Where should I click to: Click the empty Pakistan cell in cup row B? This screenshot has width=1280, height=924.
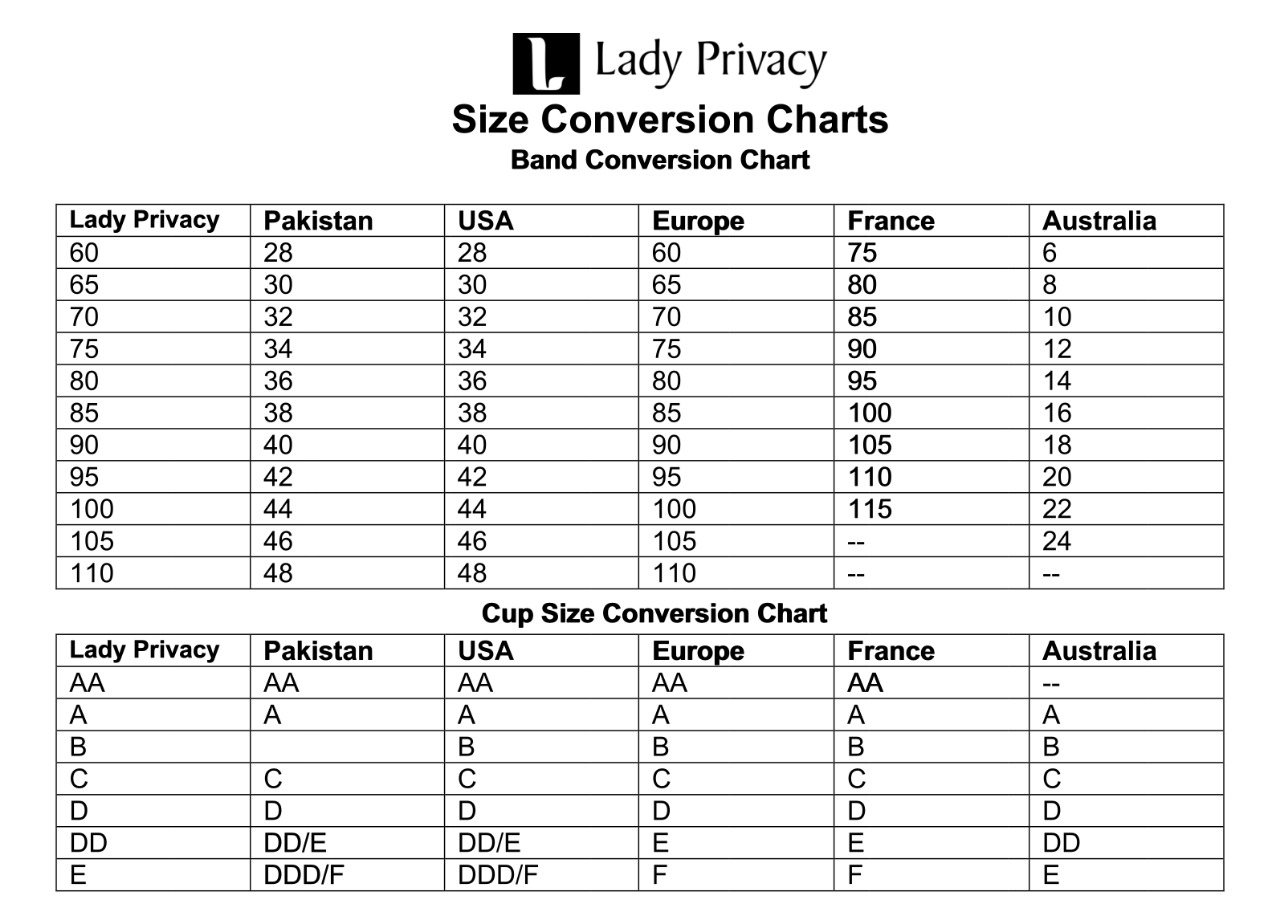pos(346,747)
